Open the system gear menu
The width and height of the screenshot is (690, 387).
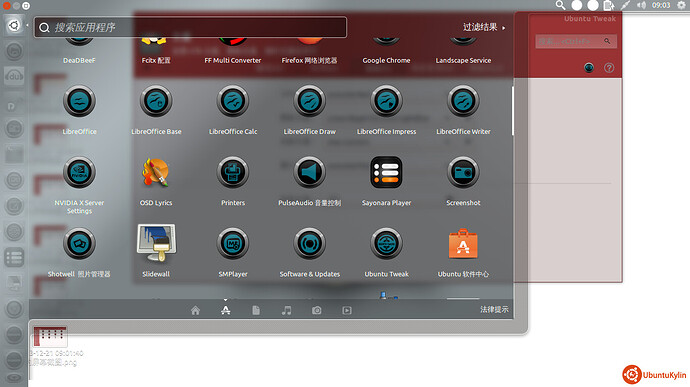(x=681, y=5)
